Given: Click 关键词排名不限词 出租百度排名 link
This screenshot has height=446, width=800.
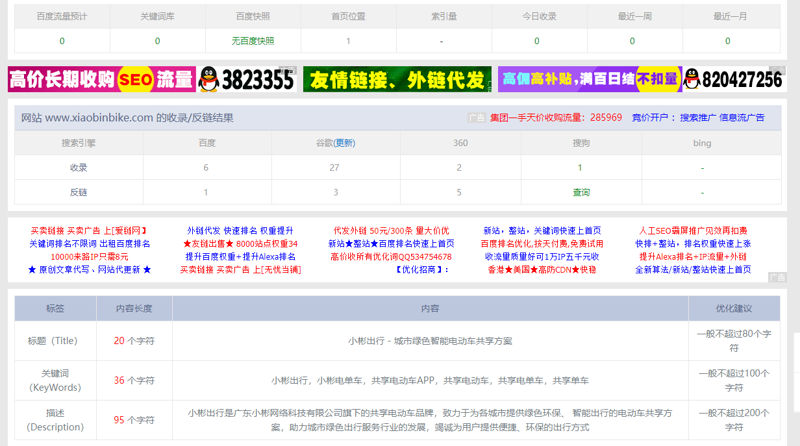Looking at the screenshot, I should tap(90, 243).
